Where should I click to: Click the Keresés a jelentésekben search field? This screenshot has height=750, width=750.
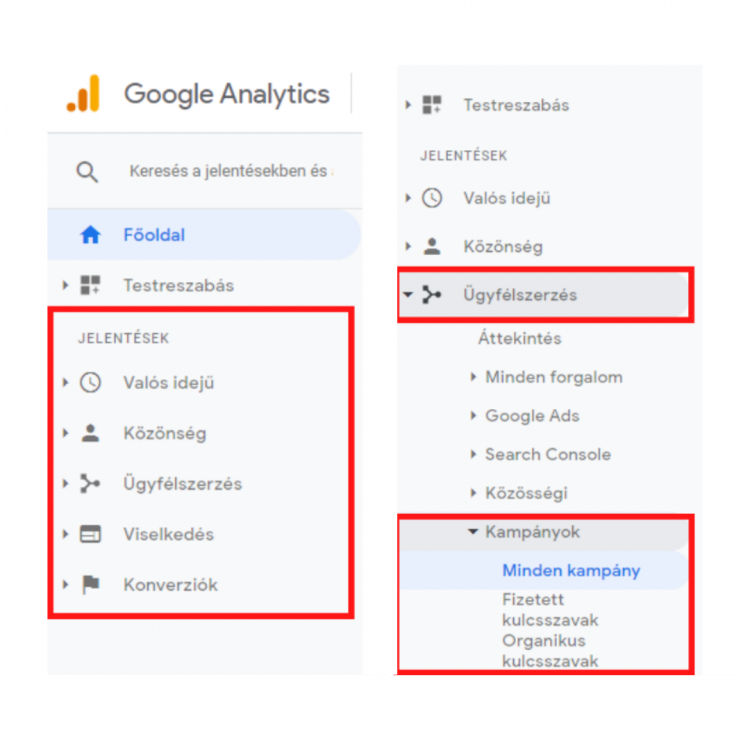click(x=228, y=172)
